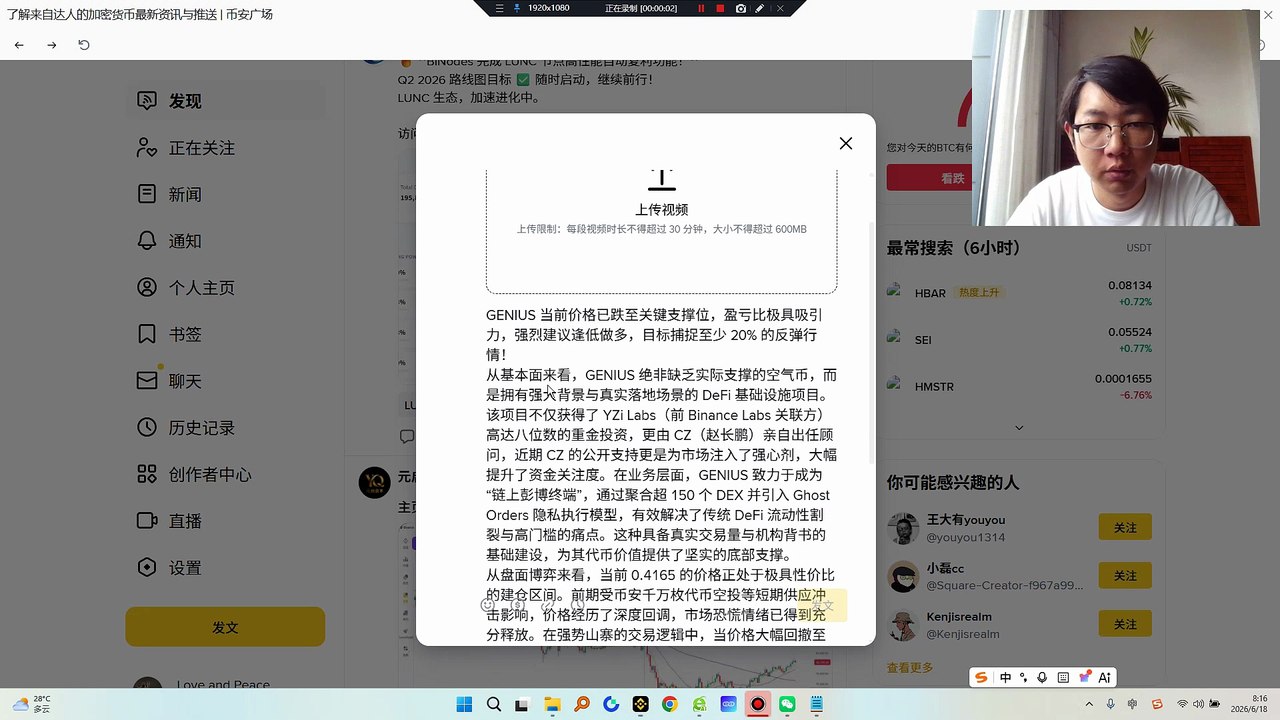Pause the screen recording
Image resolution: width=1280 pixels, height=720 pixels.
pos(701,8)
